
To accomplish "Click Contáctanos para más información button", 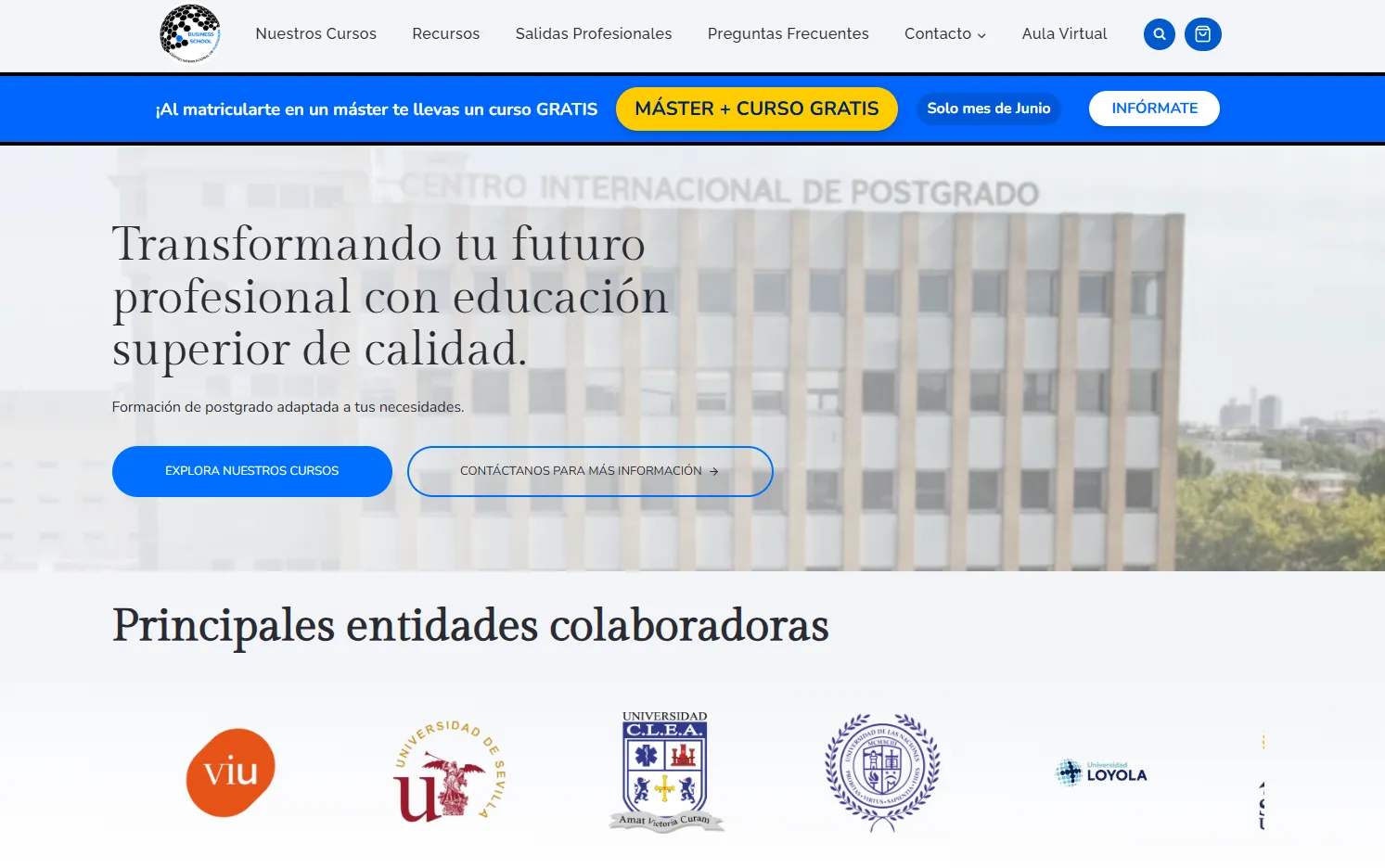I will 590,471.
